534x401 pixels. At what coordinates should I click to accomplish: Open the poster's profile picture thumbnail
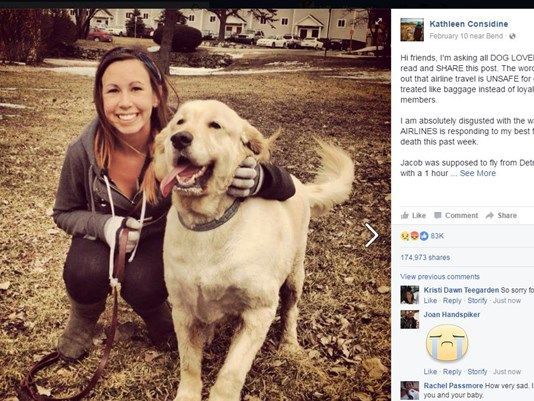(412, 30)
